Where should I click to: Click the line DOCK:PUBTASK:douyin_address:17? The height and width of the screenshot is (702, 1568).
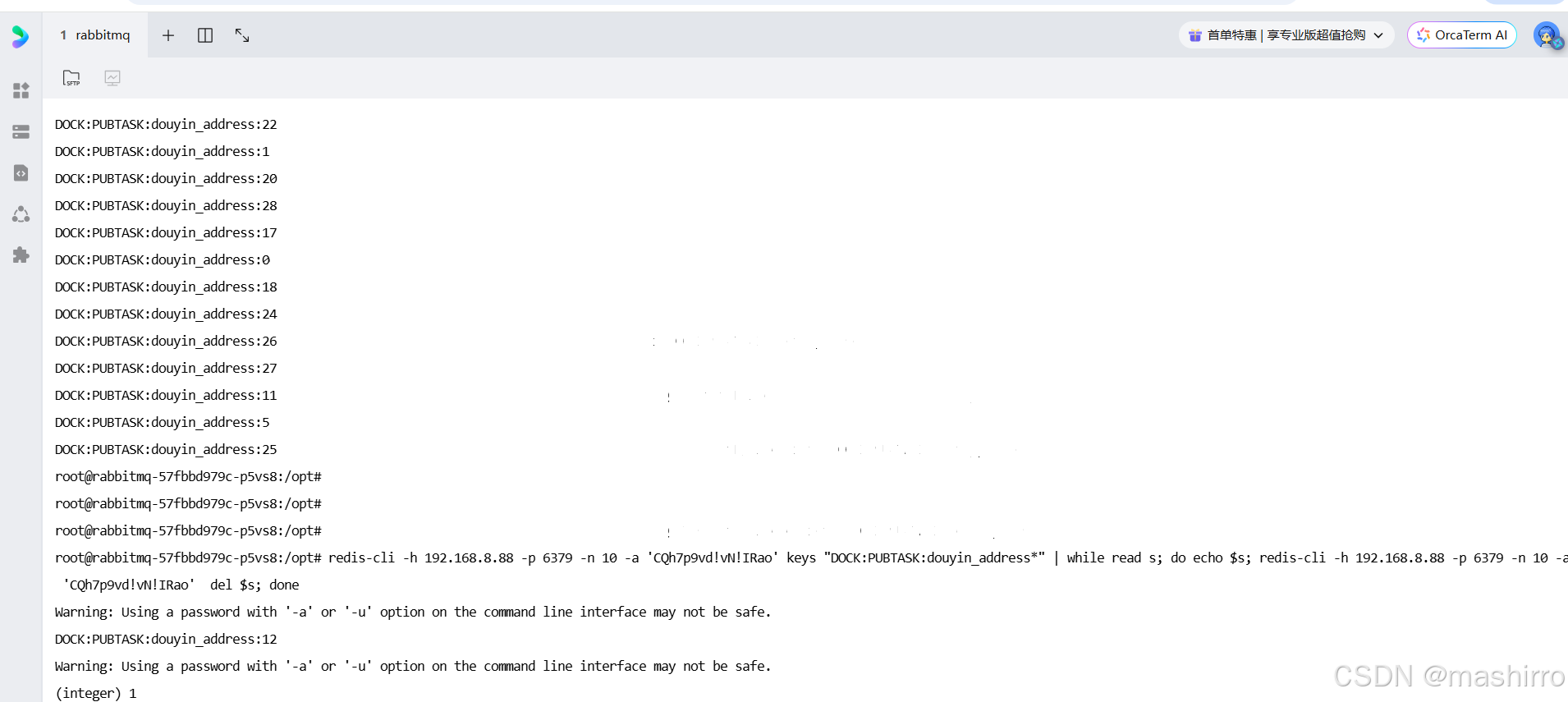tap(166, 232)
